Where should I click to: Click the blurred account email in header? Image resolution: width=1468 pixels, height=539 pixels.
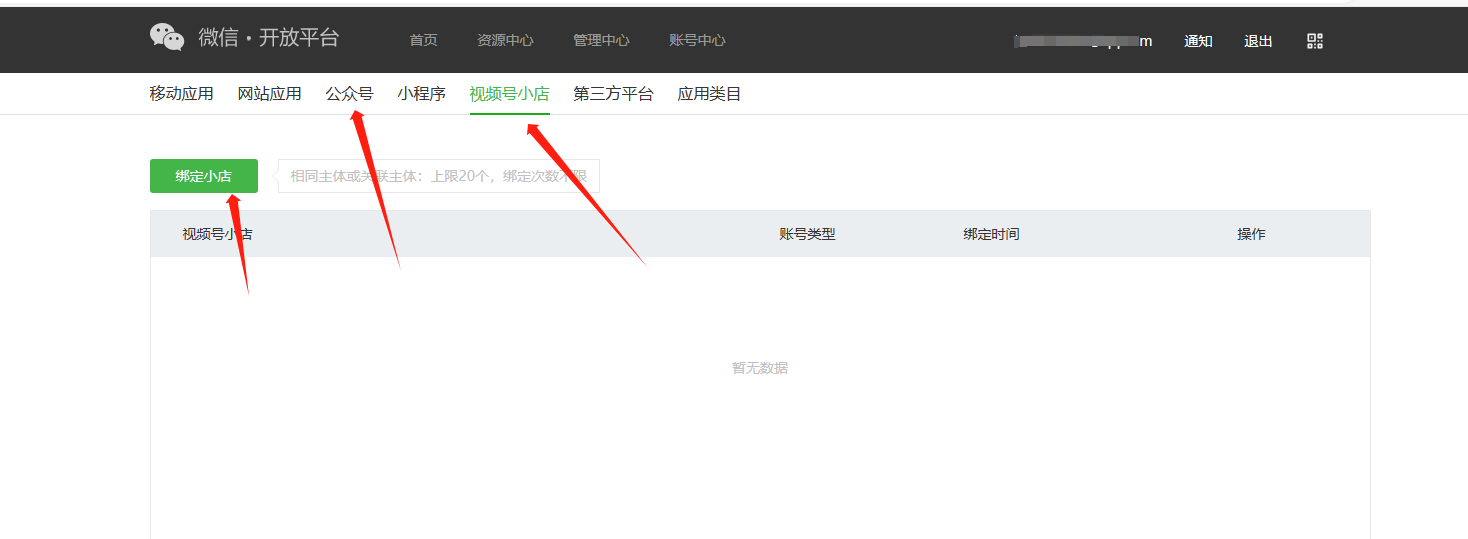click(1083, 41)
